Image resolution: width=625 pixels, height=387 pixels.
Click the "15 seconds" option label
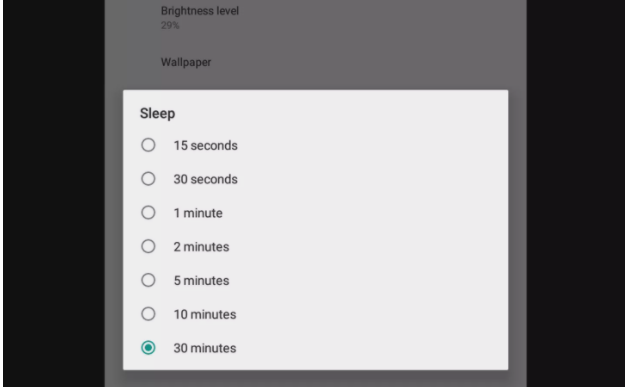[x=205, y=145]
